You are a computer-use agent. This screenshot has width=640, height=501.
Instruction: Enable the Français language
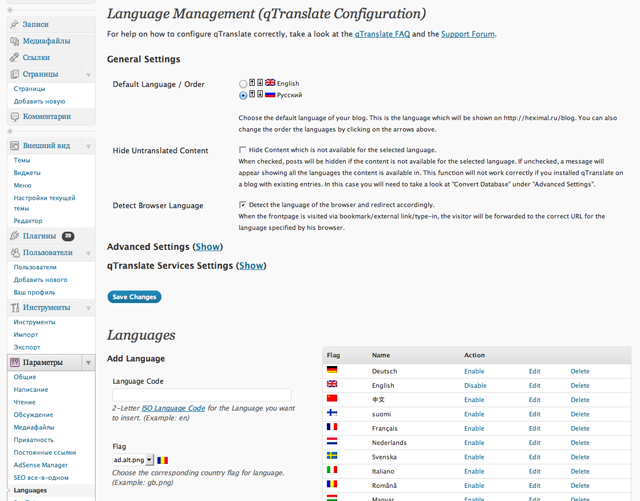(x=474, y=428)
